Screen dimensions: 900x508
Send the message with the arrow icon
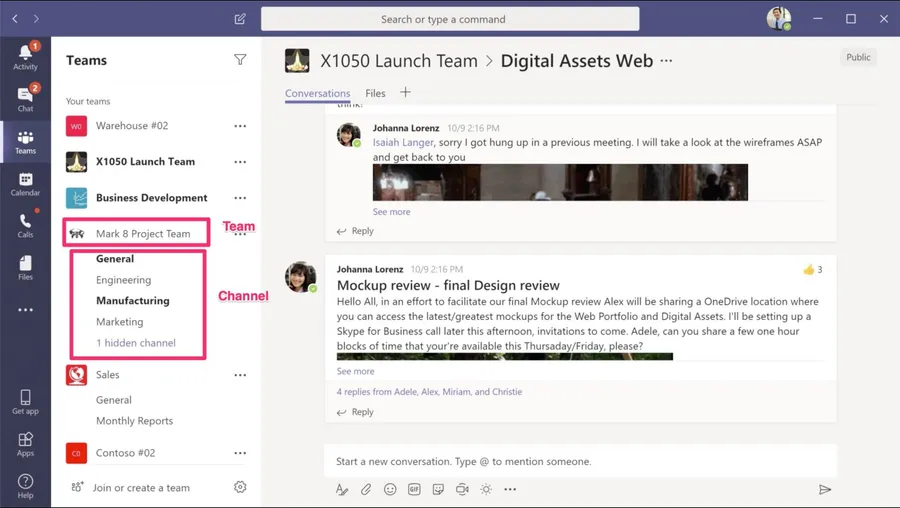(x=825, y=489)
